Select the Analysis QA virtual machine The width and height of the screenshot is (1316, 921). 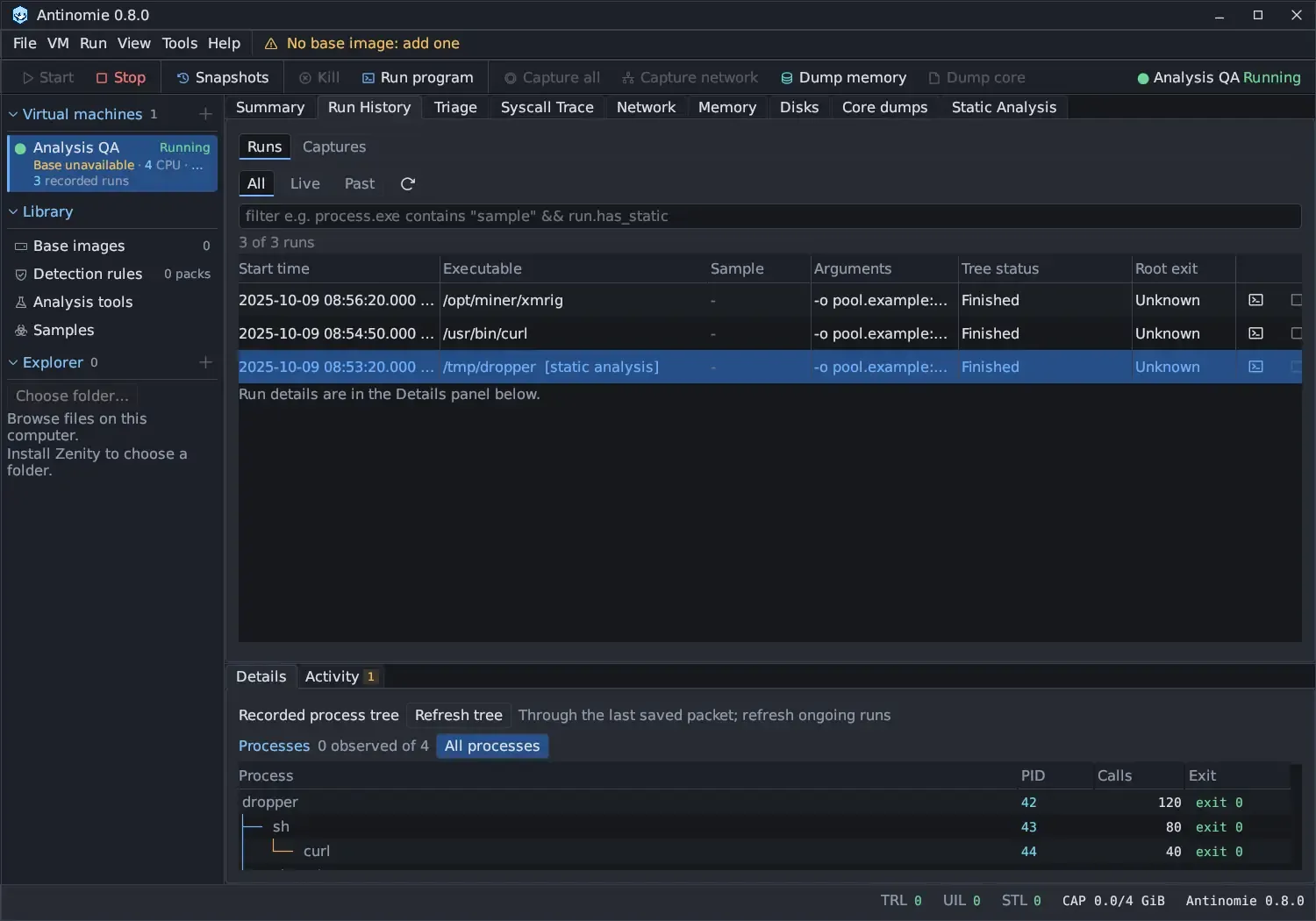[x=112, y=163]
